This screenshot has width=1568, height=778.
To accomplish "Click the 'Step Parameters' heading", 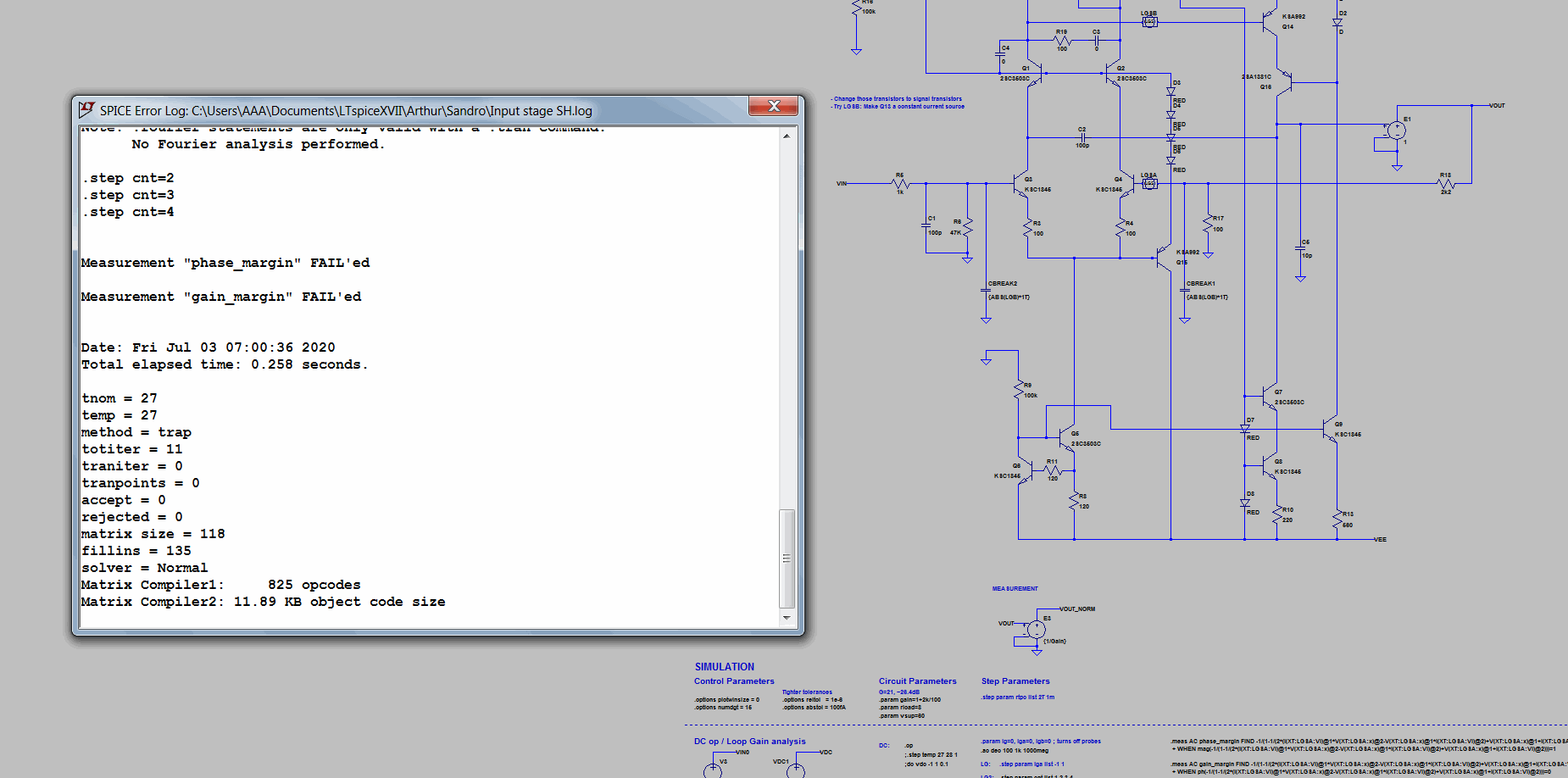I will tap(1015, 681).
